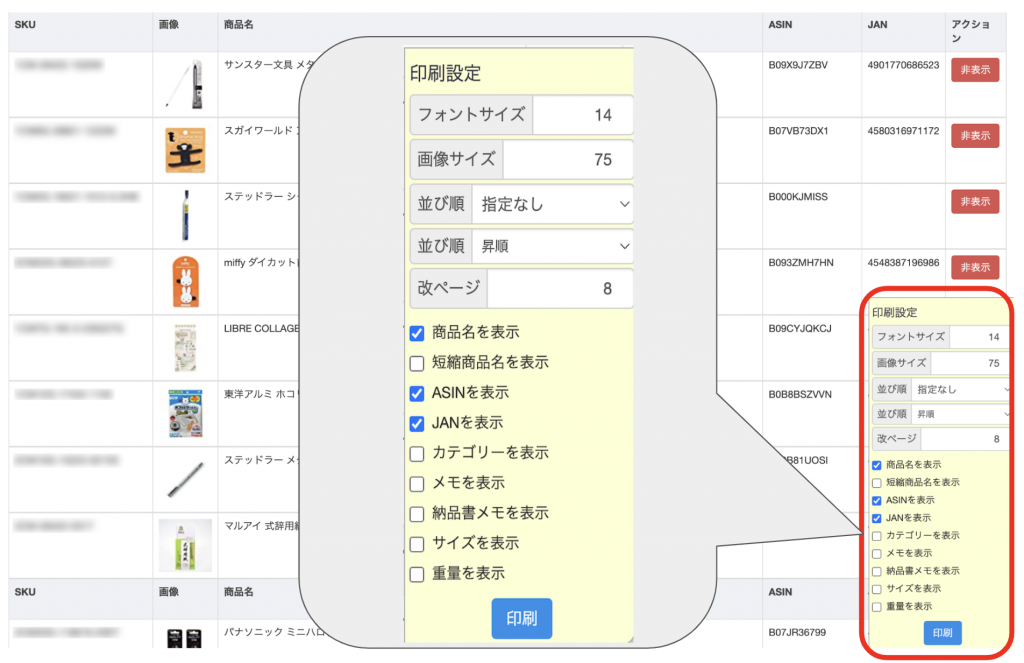This screenshot has width=1024, height=663.
Task: Select ASIN cell B0B8BSZVVN
Action: click(x=800, y=395)
